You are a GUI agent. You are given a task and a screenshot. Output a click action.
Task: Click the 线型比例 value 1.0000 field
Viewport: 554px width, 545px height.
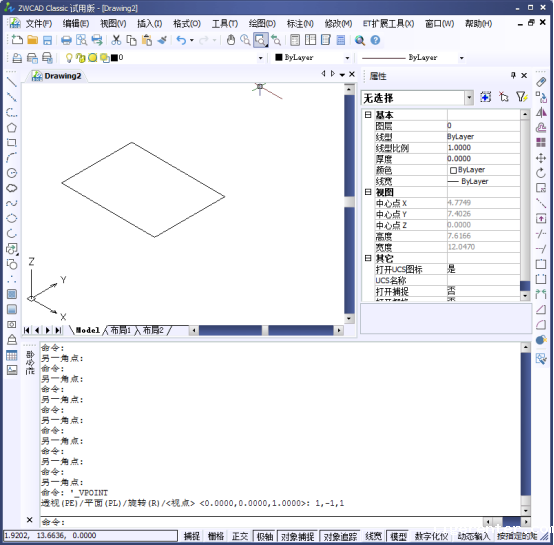pos(483,148)
